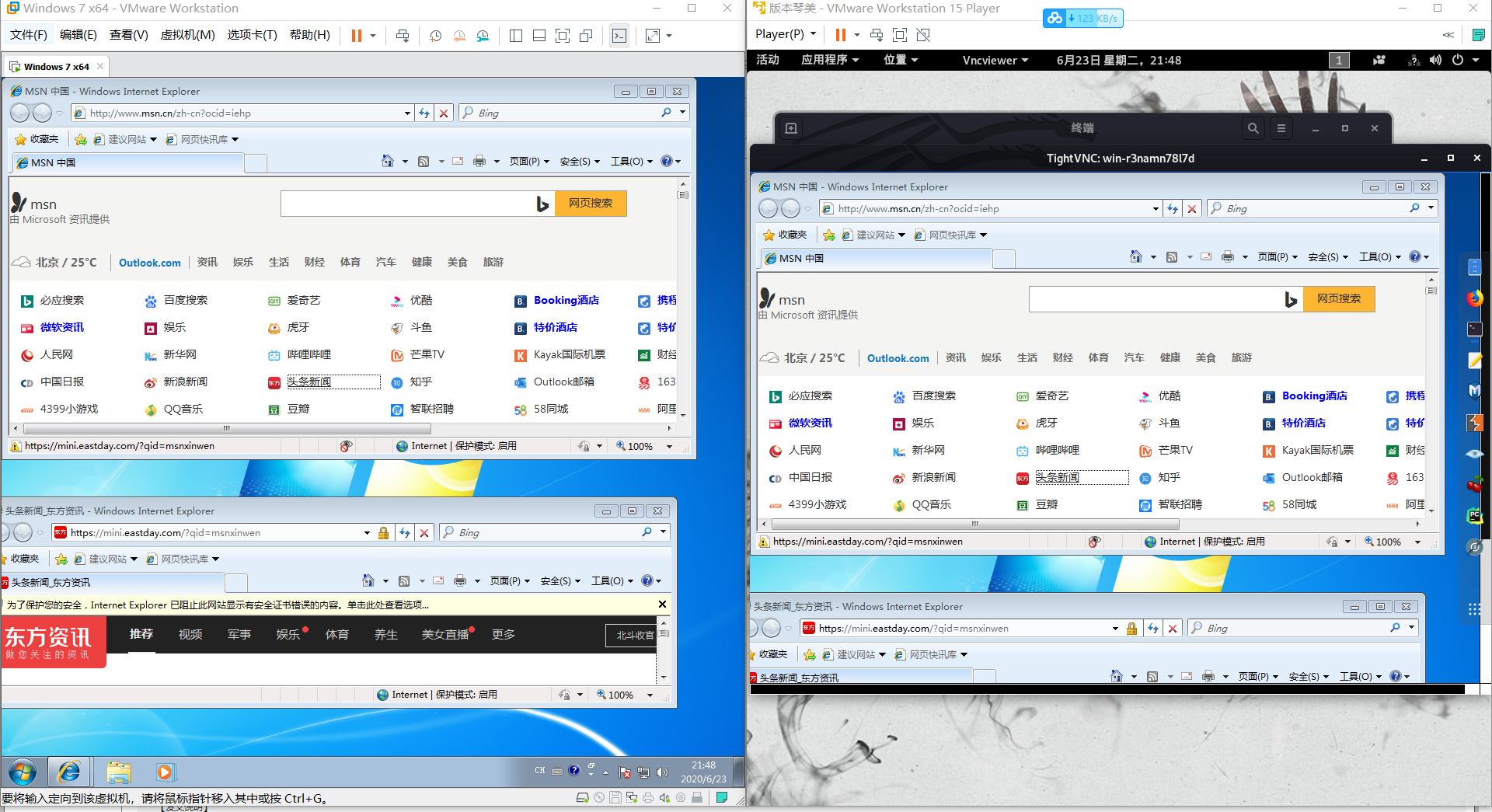
Task: Open the 安全(S) dropdown in TightVNC's MSN window
Action: pos(1328,257)
